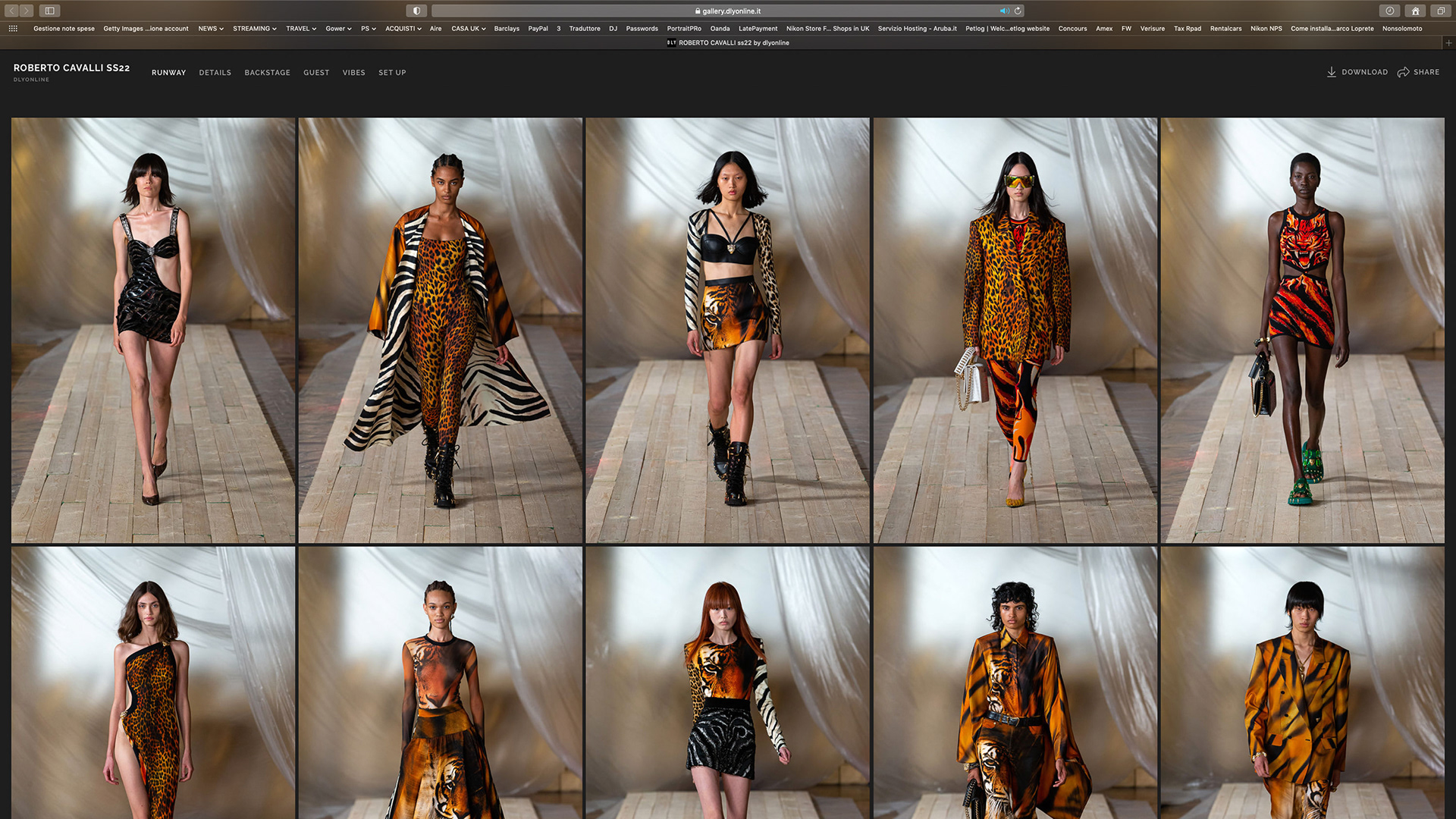Switch to the GUEST gallery tab
The width and height of the screenshot is (1456, 819).
click(316, 73)
